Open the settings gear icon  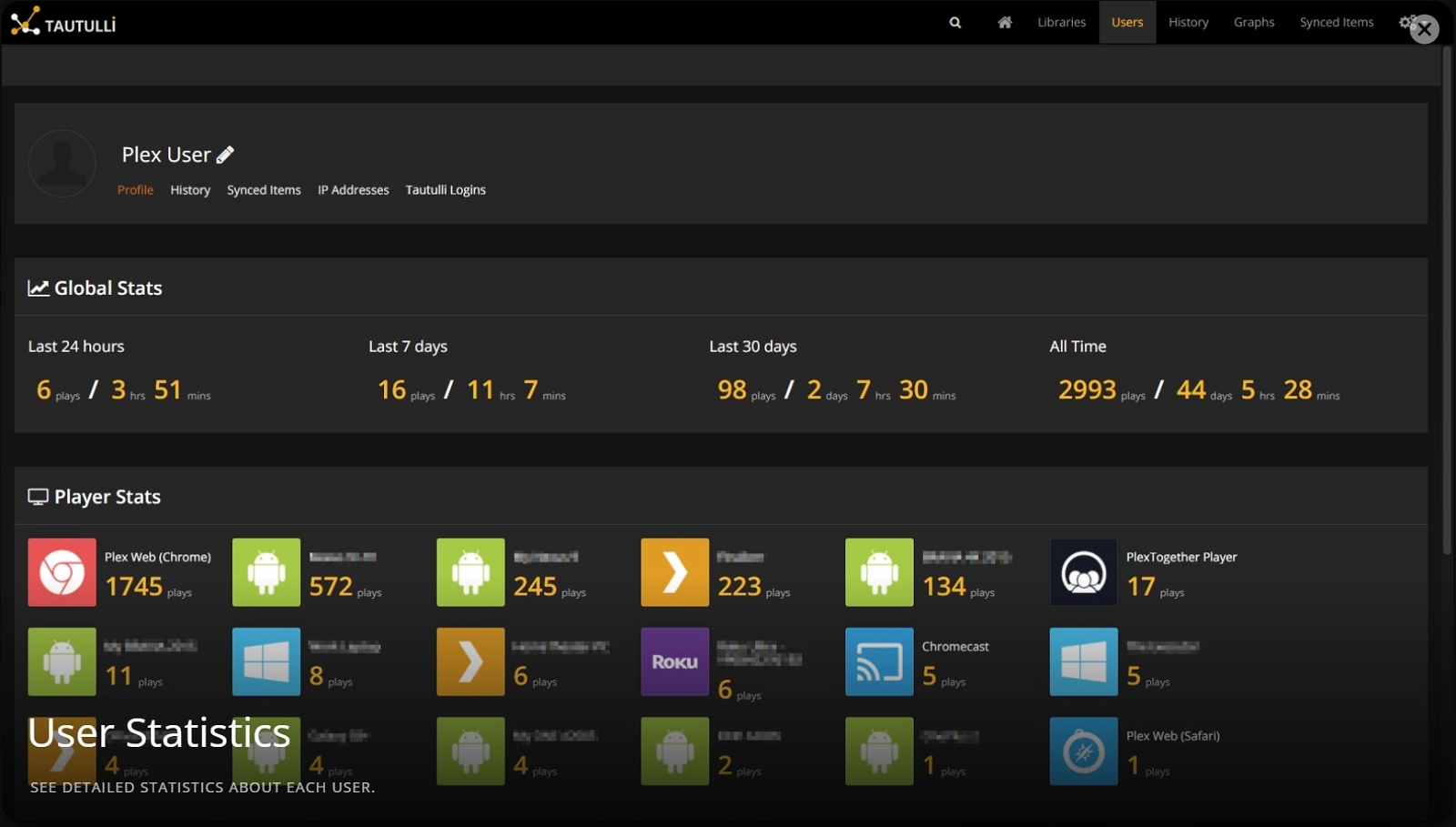(1407, 22)
